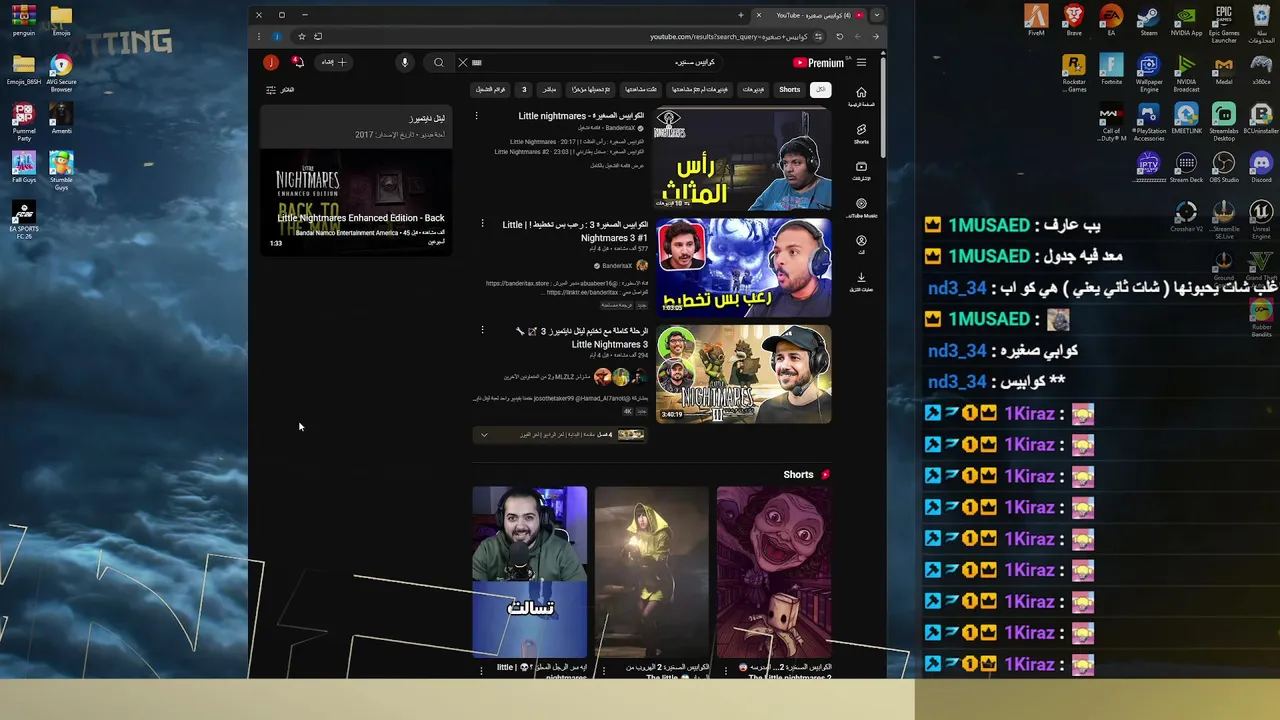Reload the page in Brave
This screenshot has width=1280, height=720.
pyautogui.click(x=840, y=37)
